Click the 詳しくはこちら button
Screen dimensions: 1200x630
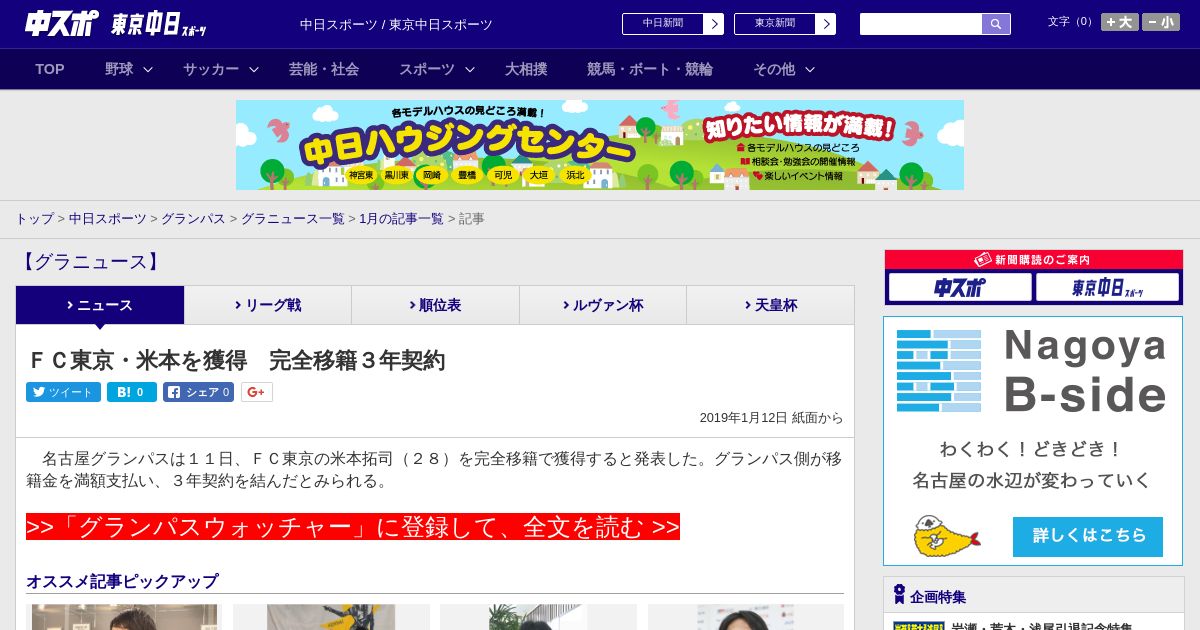(x=1088, y=536)
